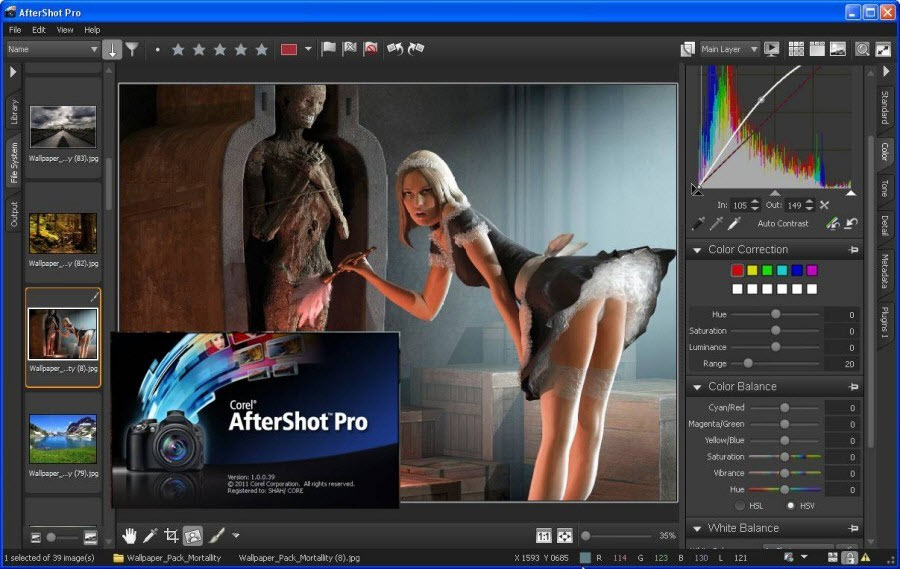Click the Auto Contrast button
900x569 pixels.
coord(783,223)
